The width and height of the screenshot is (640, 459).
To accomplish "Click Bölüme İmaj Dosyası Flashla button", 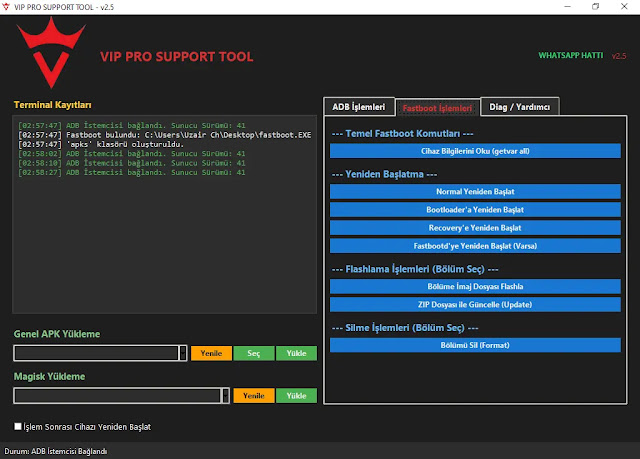I will [475, 286].
